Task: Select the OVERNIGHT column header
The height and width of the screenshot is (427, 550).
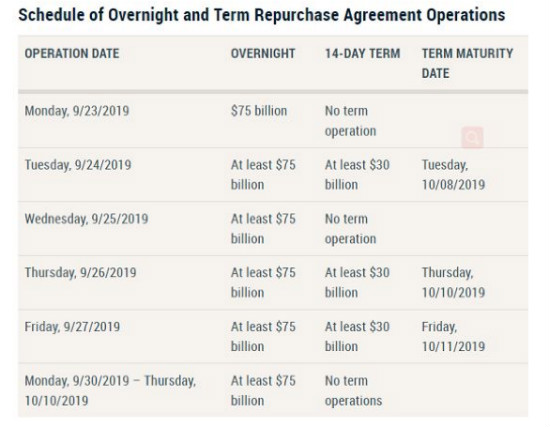Action: [263, 53]
